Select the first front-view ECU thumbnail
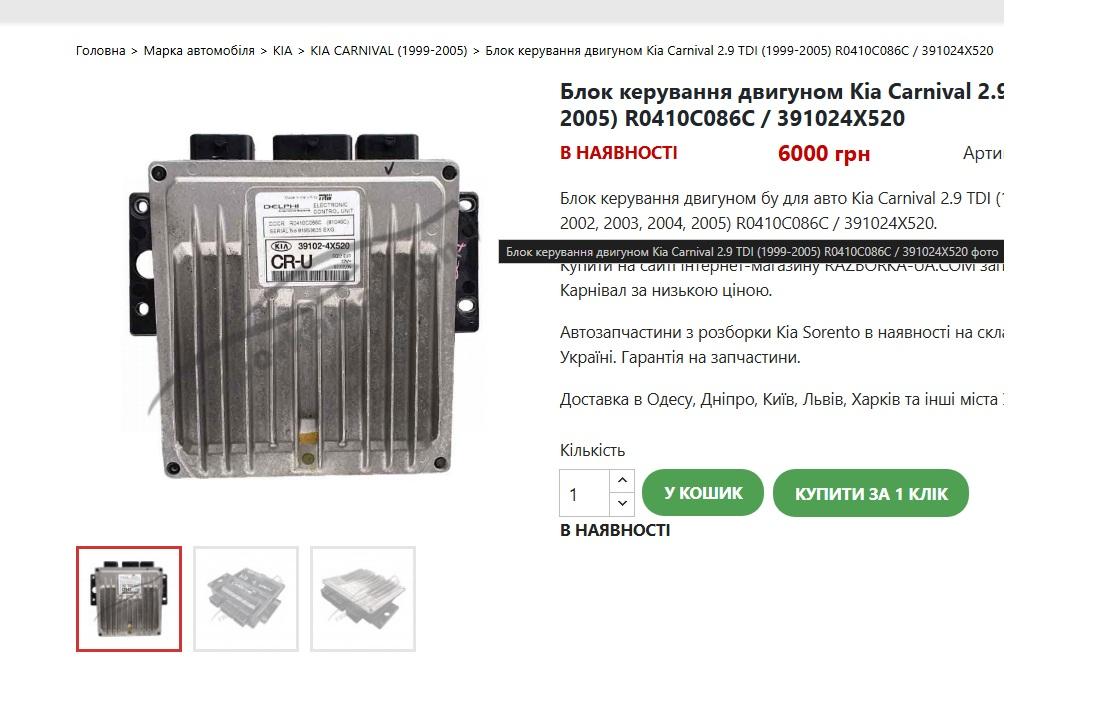This screenshot has height=707, width=1095. pyautogui.click(x=129, y=599)
